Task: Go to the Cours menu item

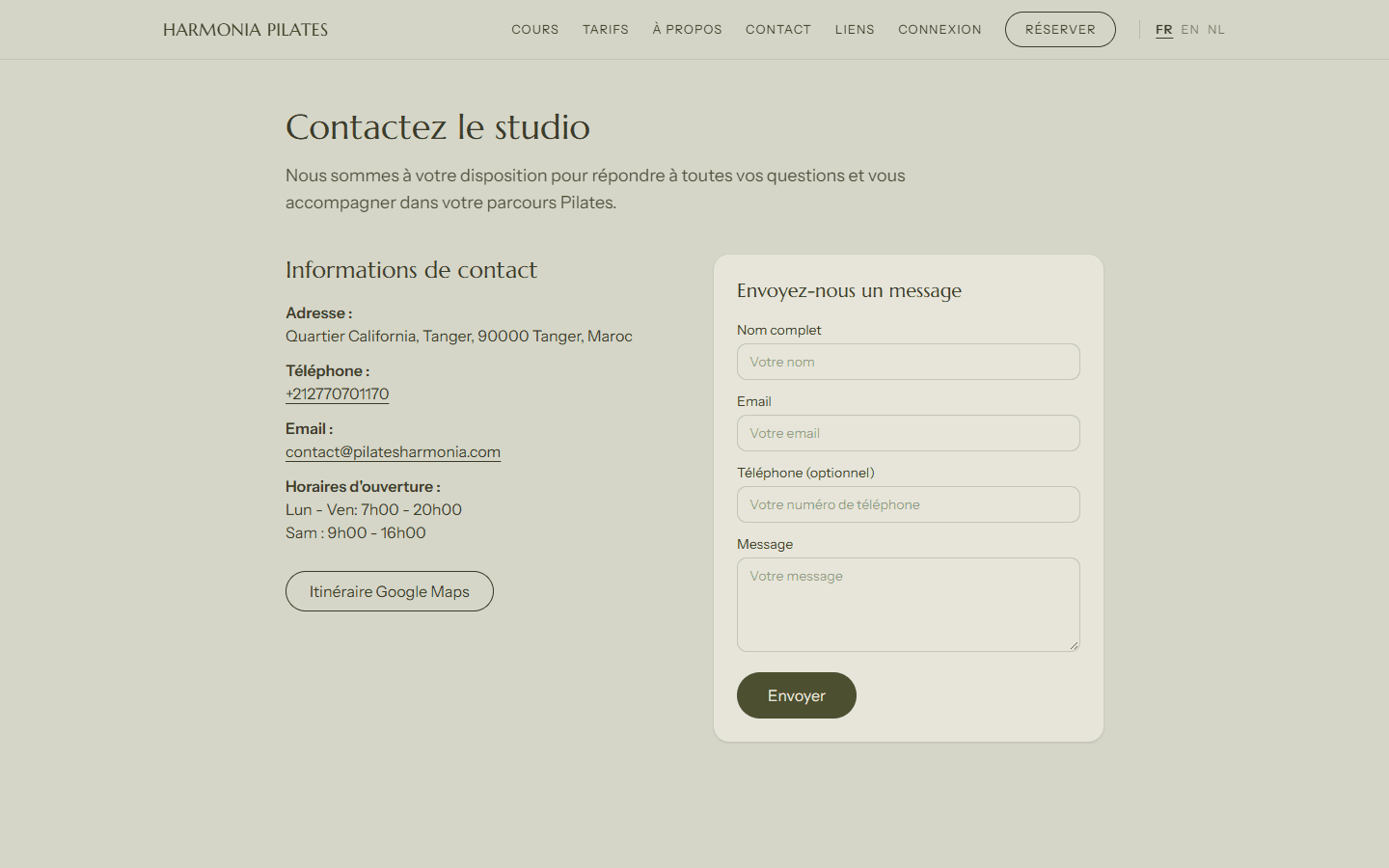Action: 535,30
